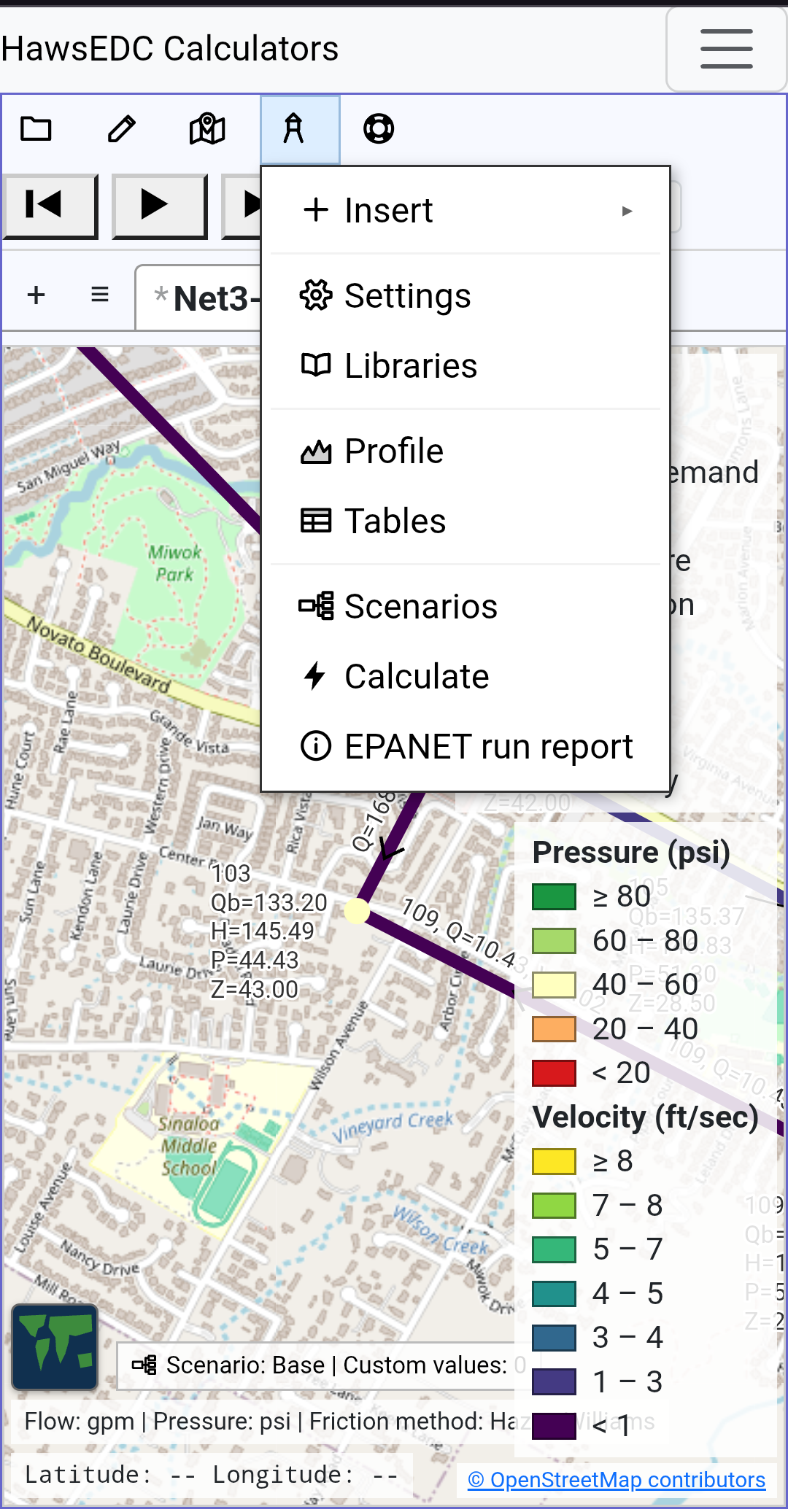Screen dimensions: 788x1512
Task: Click the pressure 60 – 80 swatch
Action: 555,941
